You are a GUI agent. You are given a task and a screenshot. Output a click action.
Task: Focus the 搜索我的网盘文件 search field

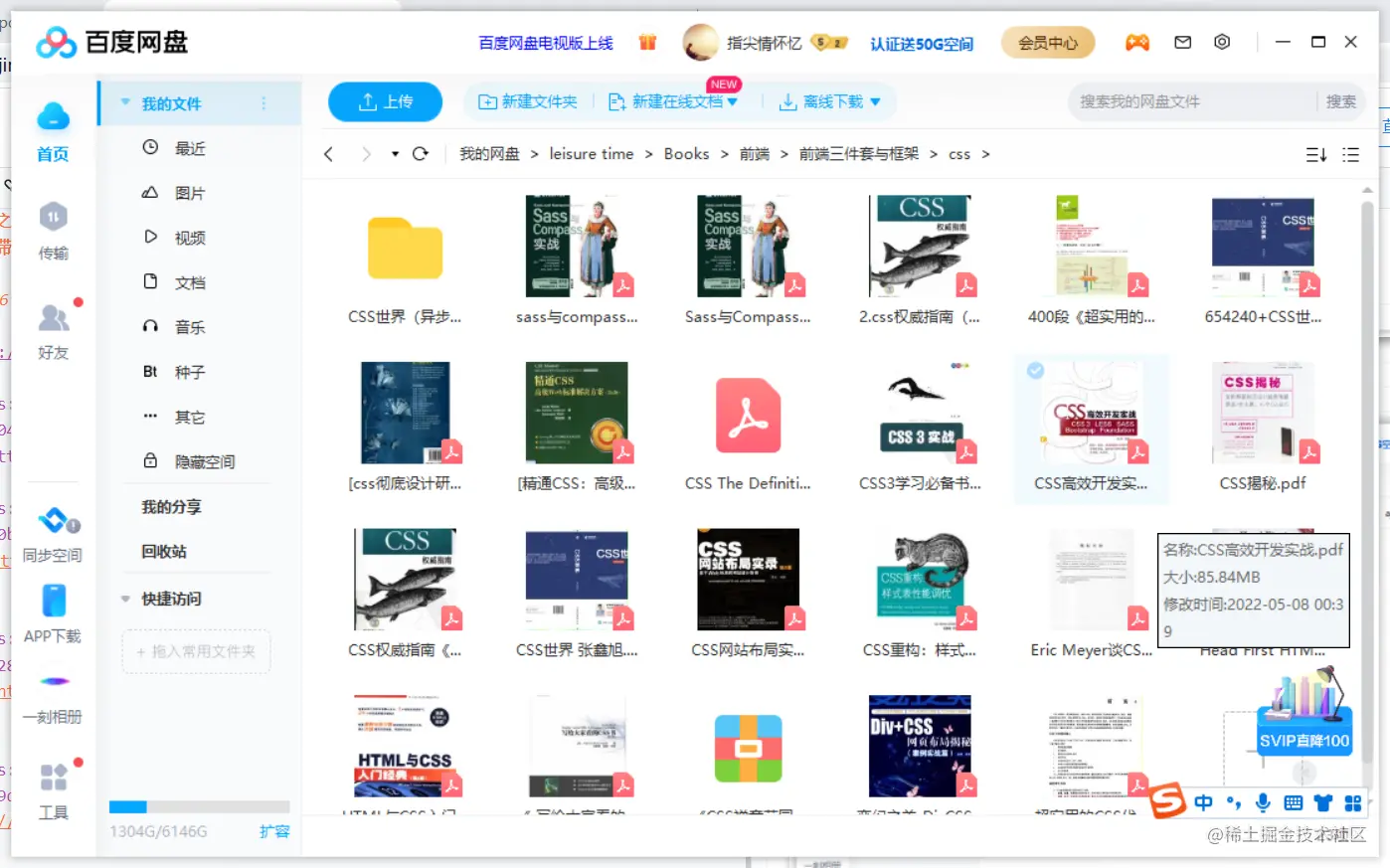pos(1193,101)
